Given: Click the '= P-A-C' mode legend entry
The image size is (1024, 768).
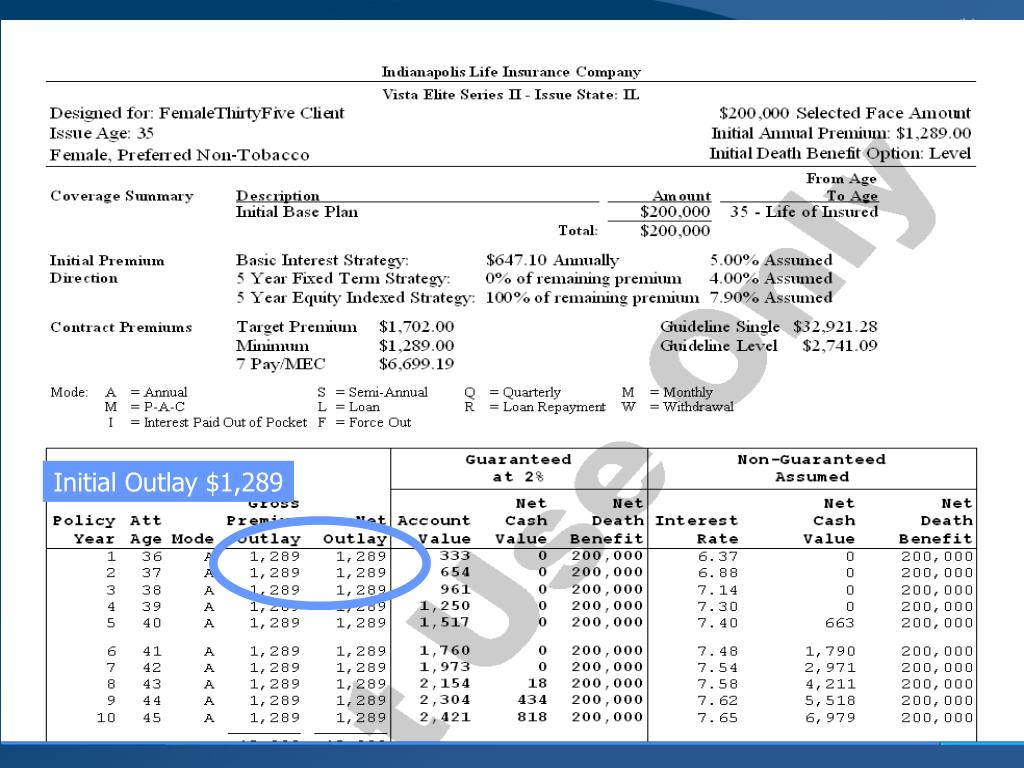Looking at the screenshot, I should coord(157,407).
